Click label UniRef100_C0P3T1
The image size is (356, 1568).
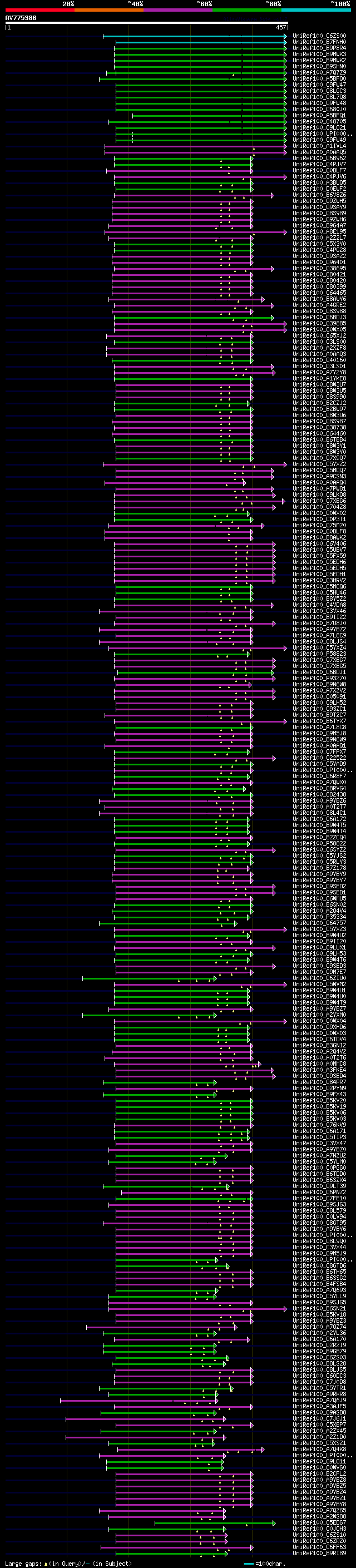click(x=319, y=519)
